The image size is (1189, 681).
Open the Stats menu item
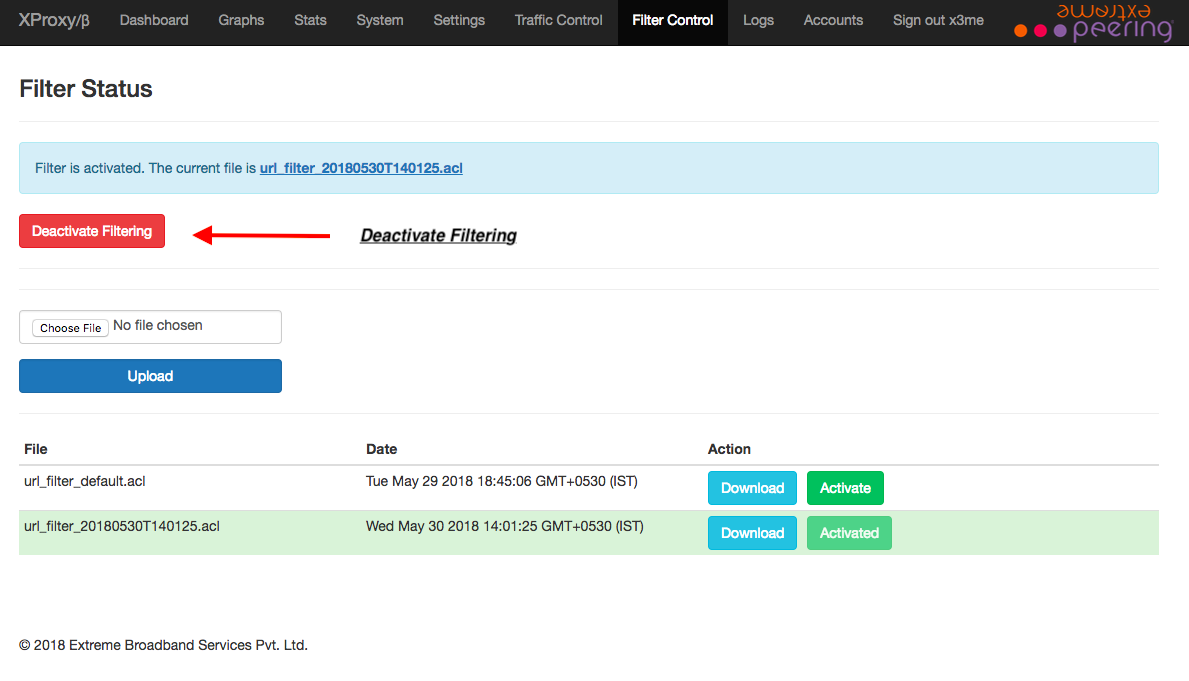310,20
